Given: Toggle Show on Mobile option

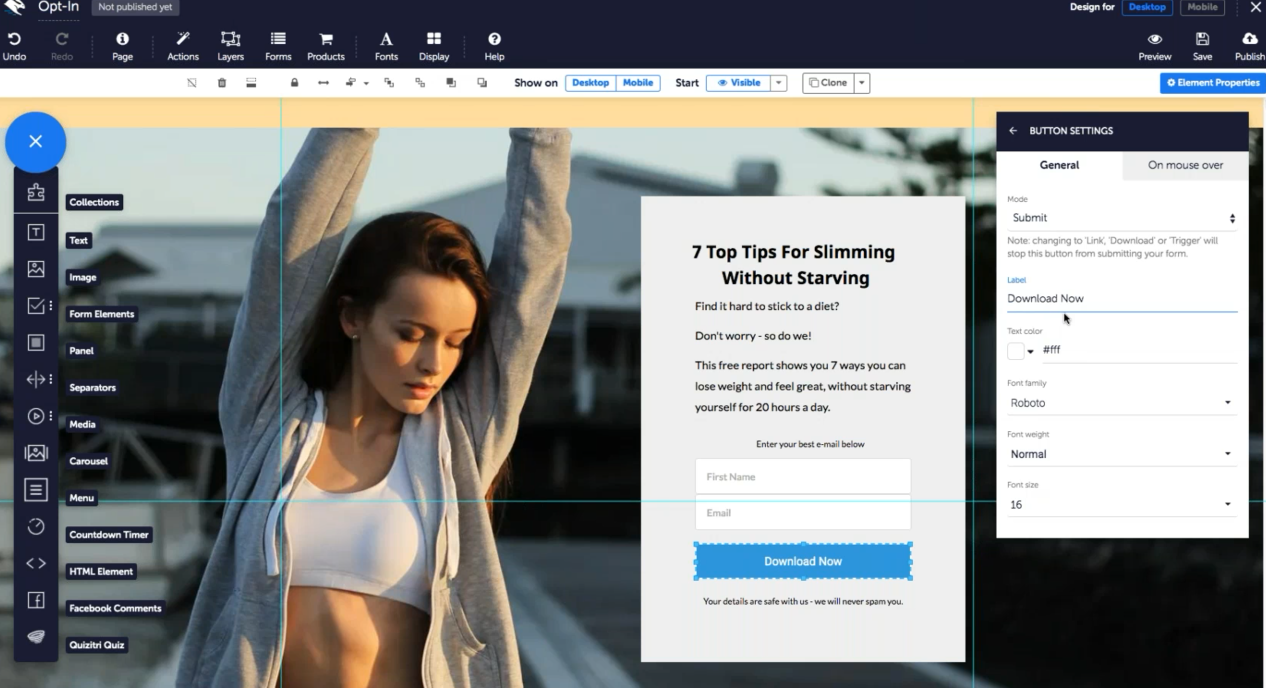Looking at the screenshot, I should coord(638,83).
